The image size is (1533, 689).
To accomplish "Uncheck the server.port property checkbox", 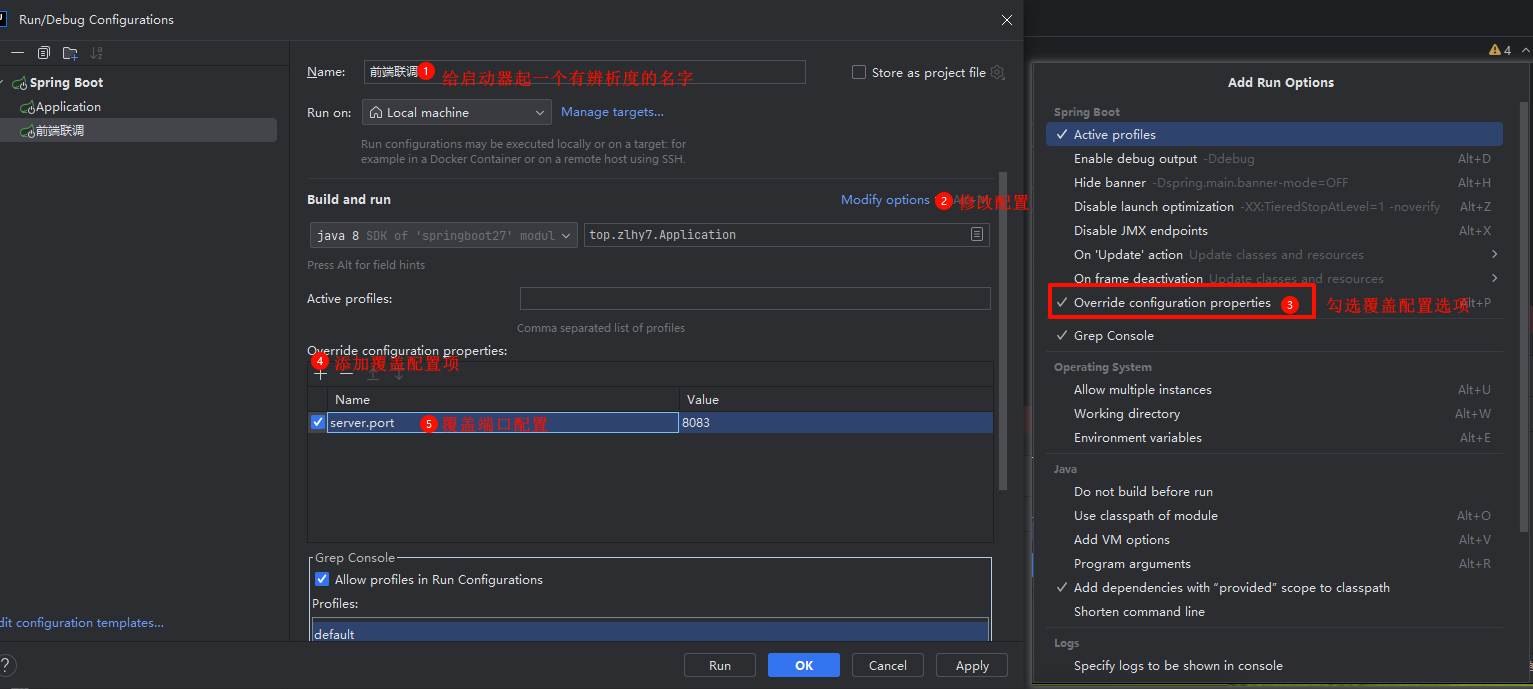I will click(318, 423).
